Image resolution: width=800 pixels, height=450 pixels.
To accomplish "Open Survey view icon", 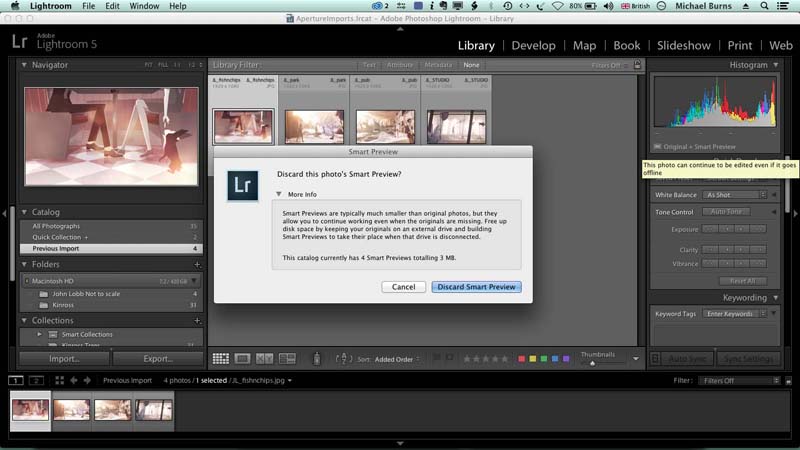I will point(287,359).
